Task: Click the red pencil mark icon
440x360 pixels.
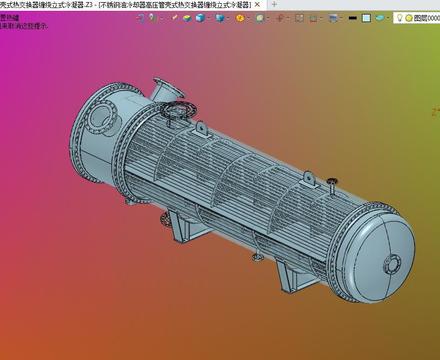Action: pos(175,18)
